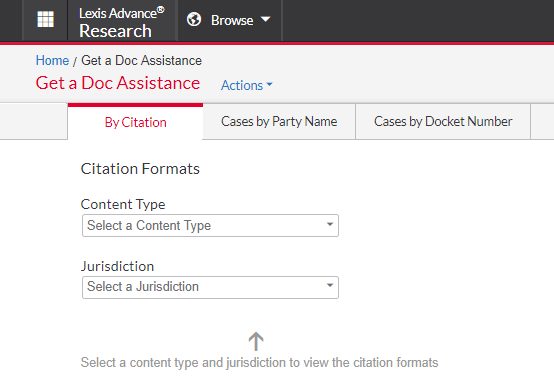Click the Lexis Advance Research logo
The width and height of the screenshot is (554, 383).
tap(122, 22)
